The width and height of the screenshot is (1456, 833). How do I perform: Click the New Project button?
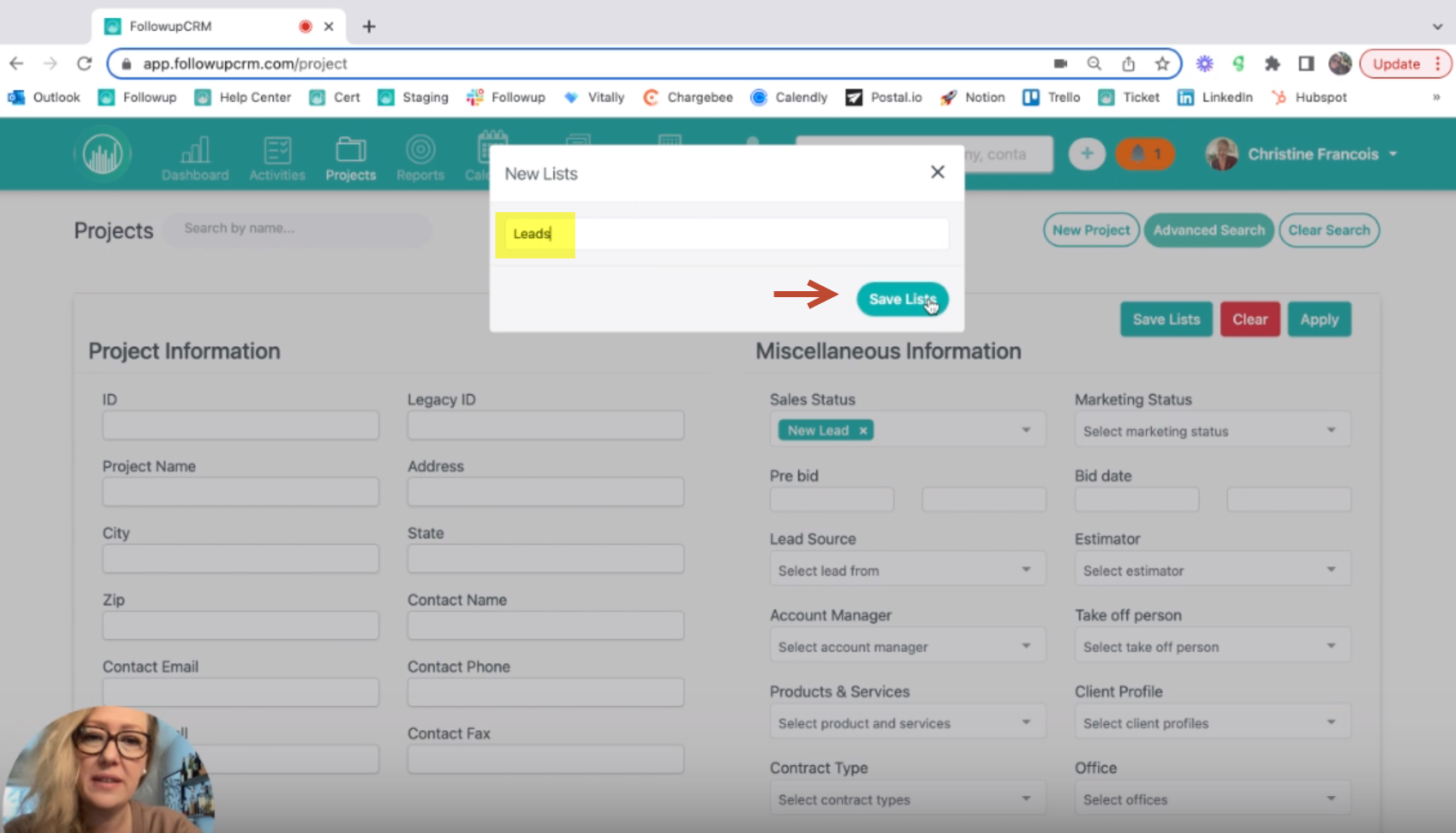coord(1090,229)
